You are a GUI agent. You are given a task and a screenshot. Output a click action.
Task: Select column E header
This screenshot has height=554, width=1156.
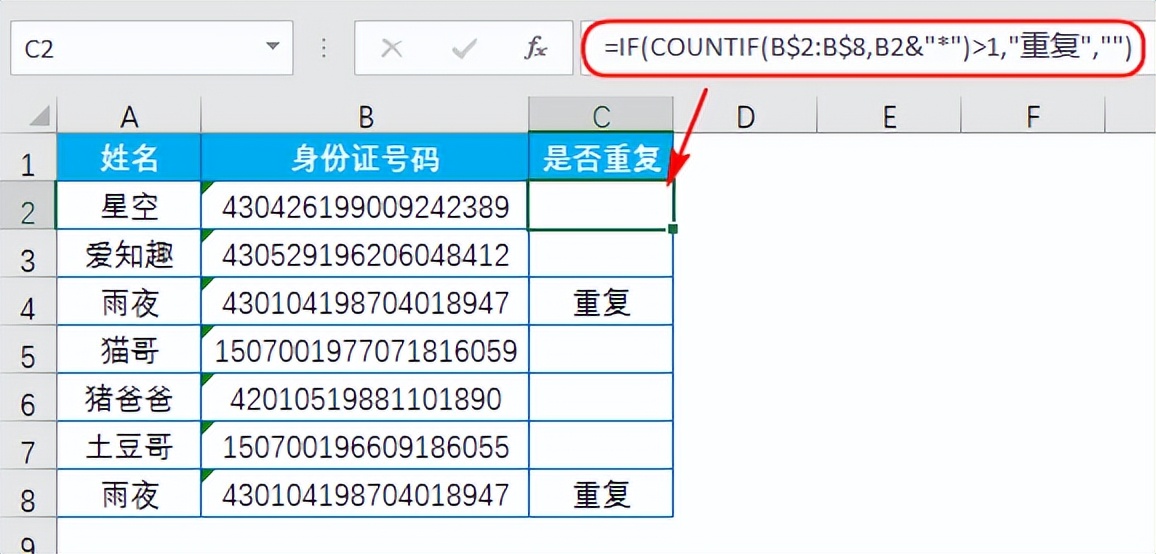click(x=889, y=116)
